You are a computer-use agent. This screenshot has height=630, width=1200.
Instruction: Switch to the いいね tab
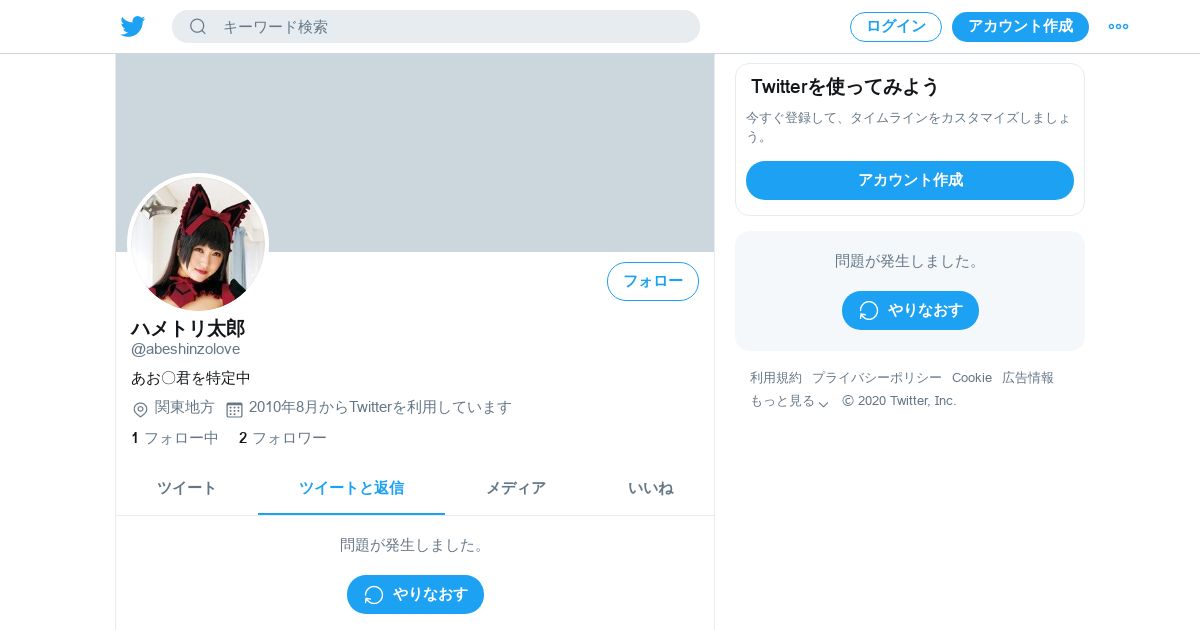tap(650, 488)
